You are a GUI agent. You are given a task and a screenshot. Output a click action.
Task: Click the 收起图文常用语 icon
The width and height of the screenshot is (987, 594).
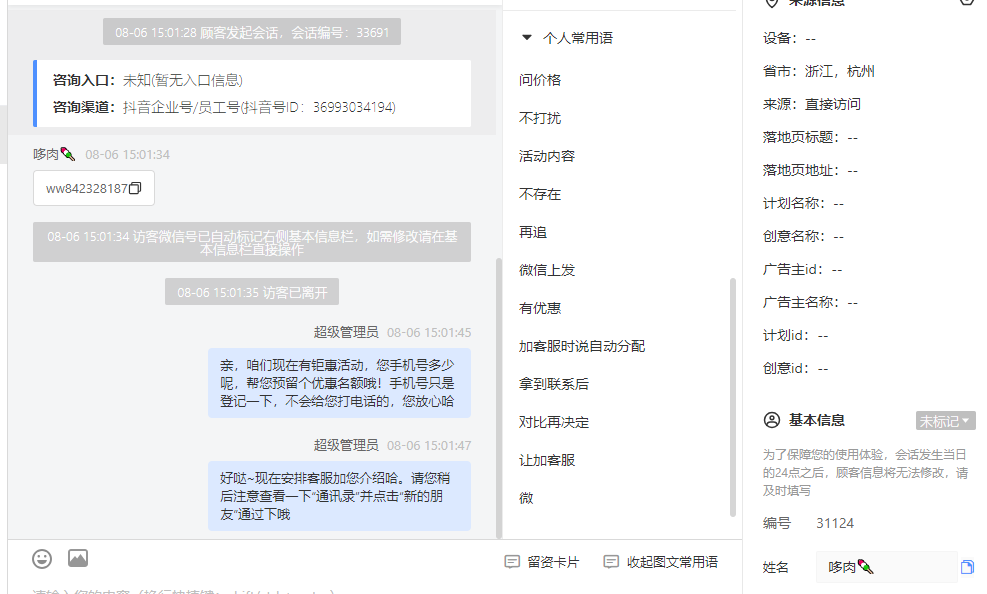tap(611, 562)
